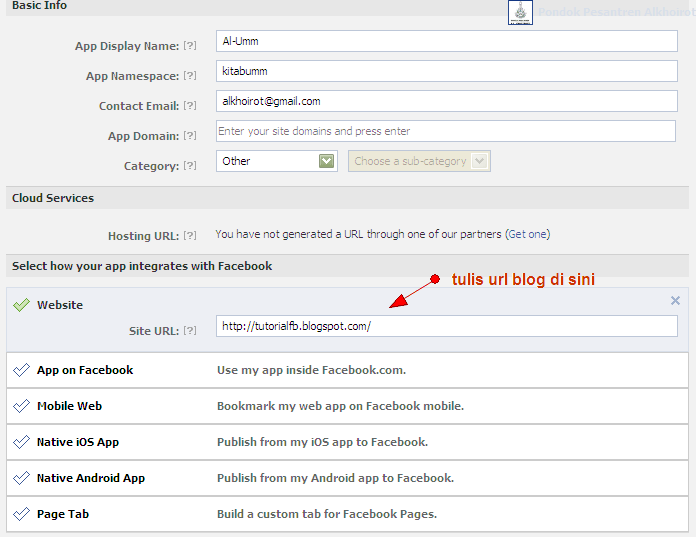Click the Contact Email input field
Image resolution: width=696 pixels, height=537 pixels.
point(447,101)
